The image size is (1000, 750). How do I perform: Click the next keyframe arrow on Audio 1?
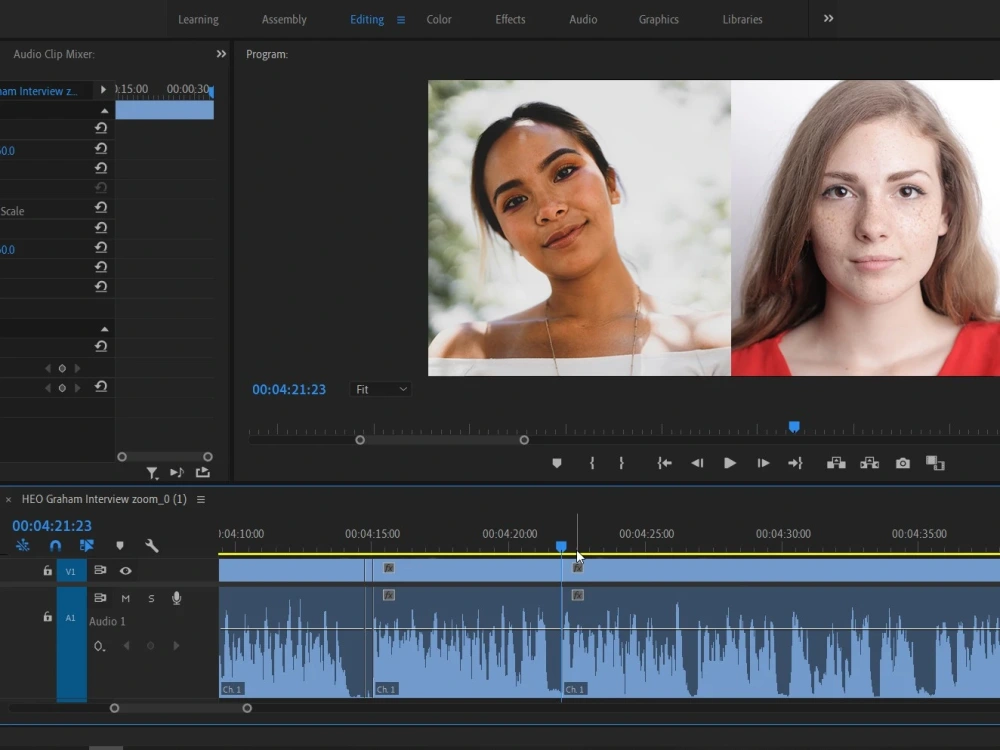tap(176, 646)
